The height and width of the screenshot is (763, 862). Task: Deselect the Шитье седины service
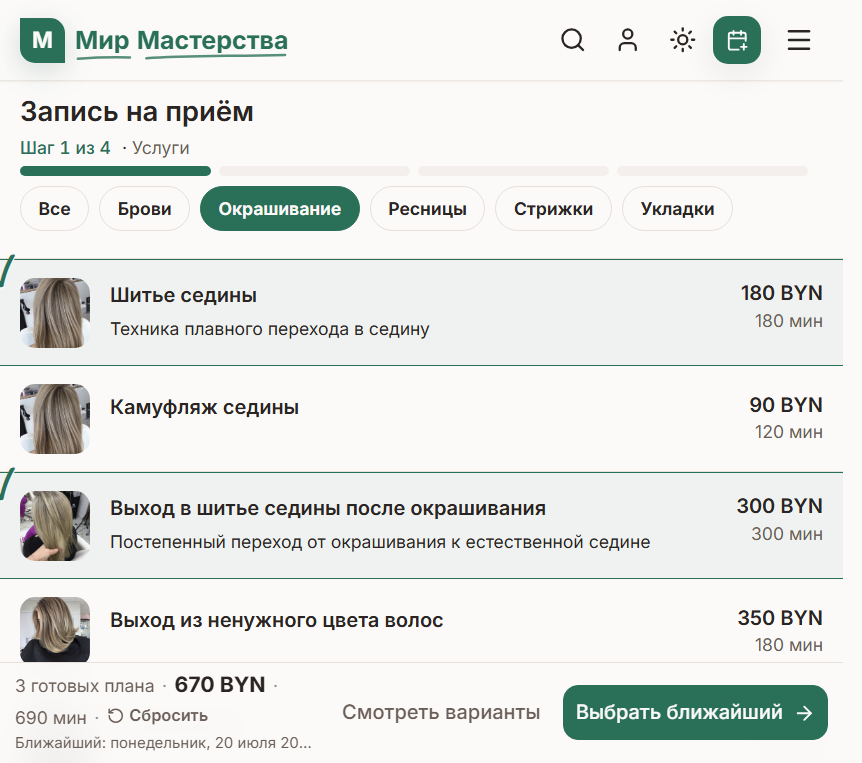(x=421, y=312)
